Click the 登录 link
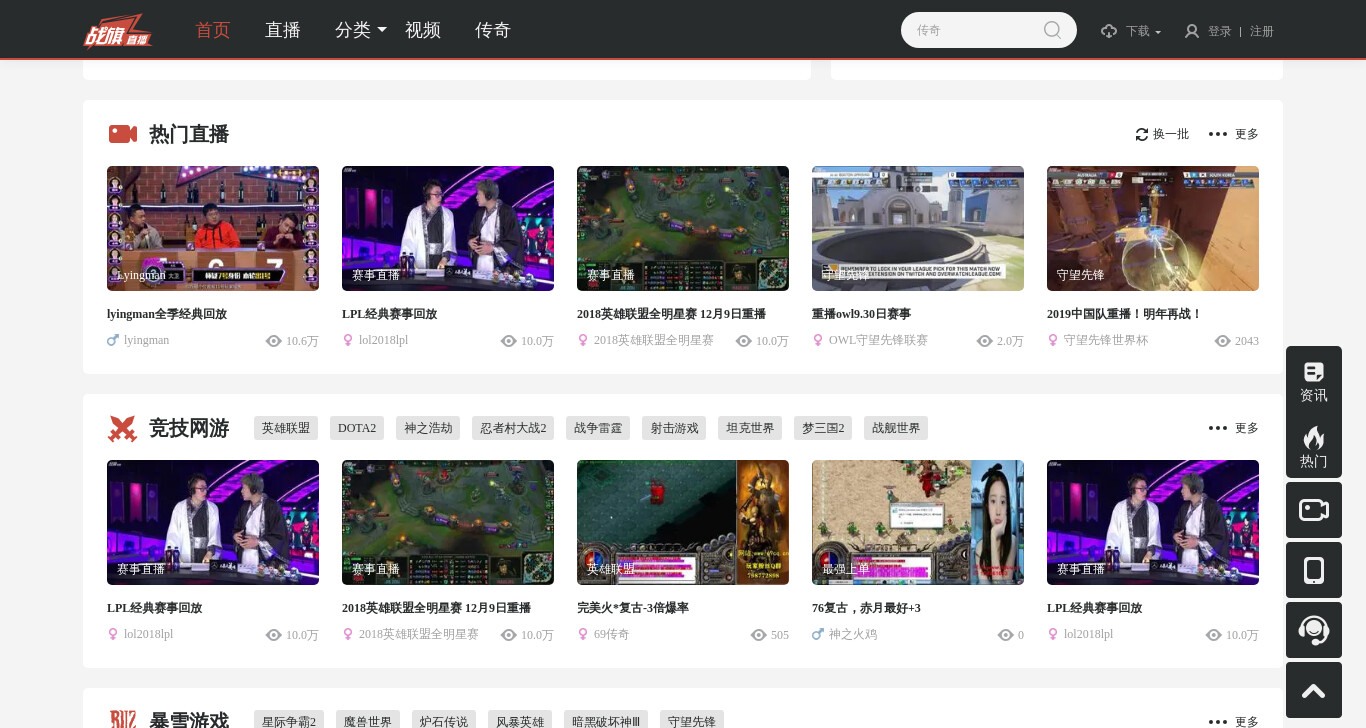This screenshot has width=1366, height=728. click(x=1220, y=31)
